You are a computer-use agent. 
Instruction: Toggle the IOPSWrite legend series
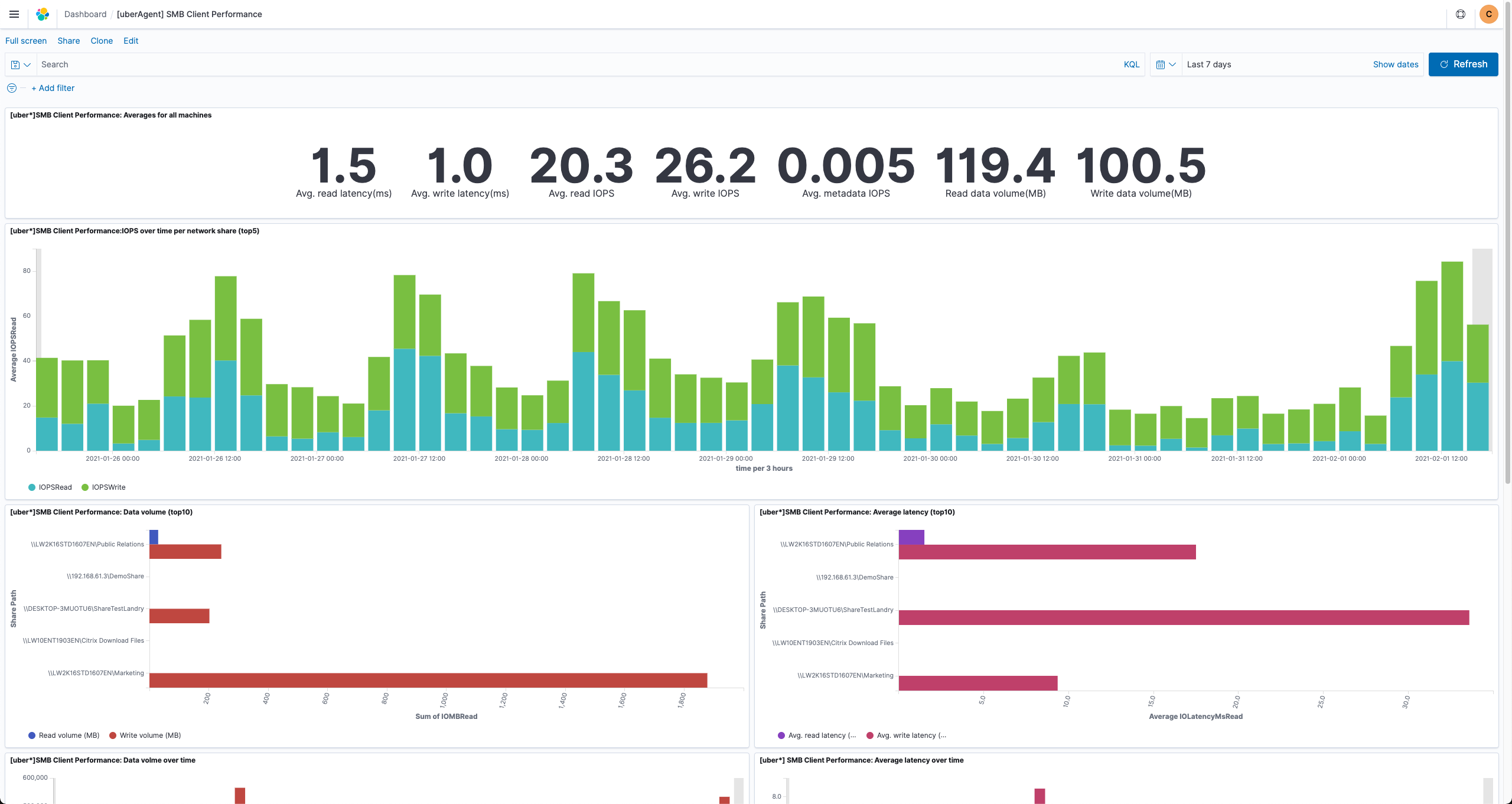(108, 487)
